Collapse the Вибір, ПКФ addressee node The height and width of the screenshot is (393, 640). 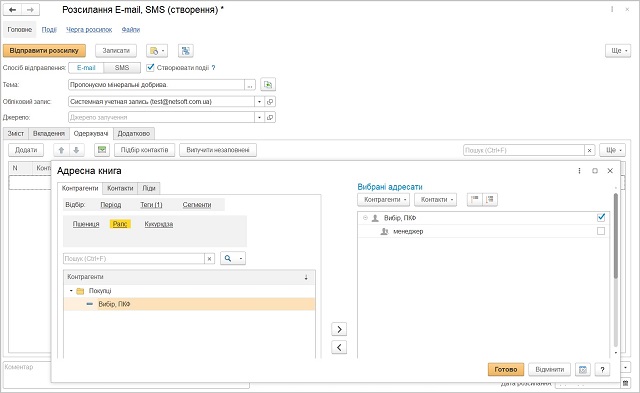365,218
